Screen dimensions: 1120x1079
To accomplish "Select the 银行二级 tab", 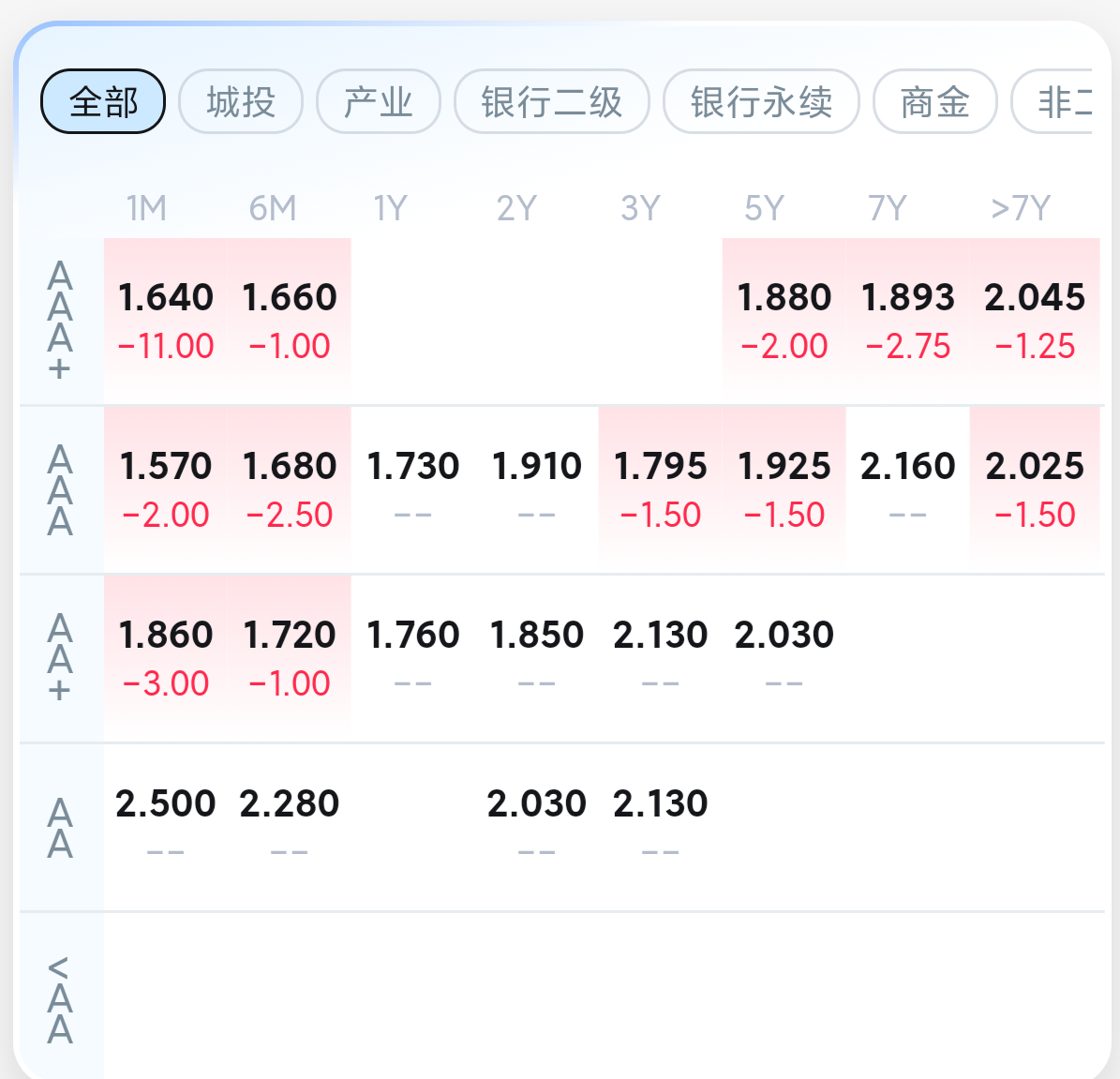I will (552, 101).
